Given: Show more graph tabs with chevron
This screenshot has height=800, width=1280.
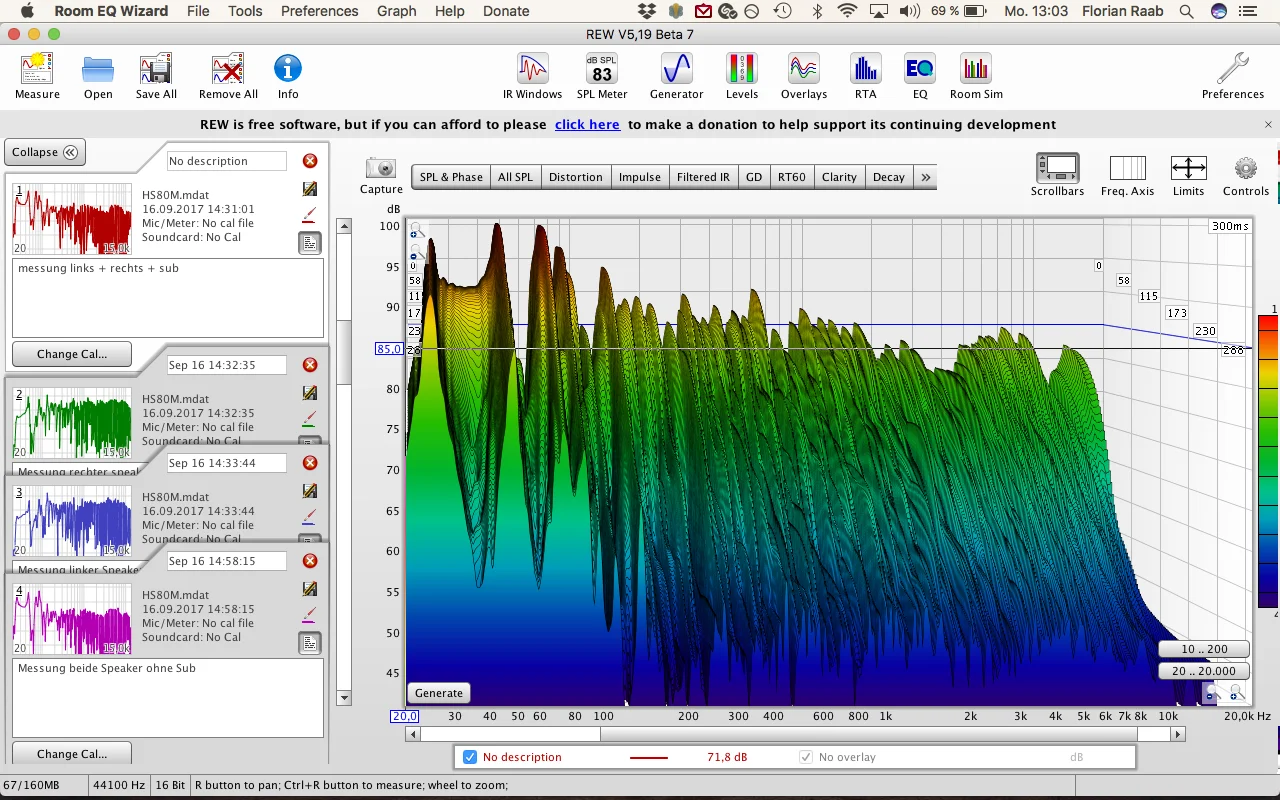Looking at the screenshot, I should click(x=926, y=177).
